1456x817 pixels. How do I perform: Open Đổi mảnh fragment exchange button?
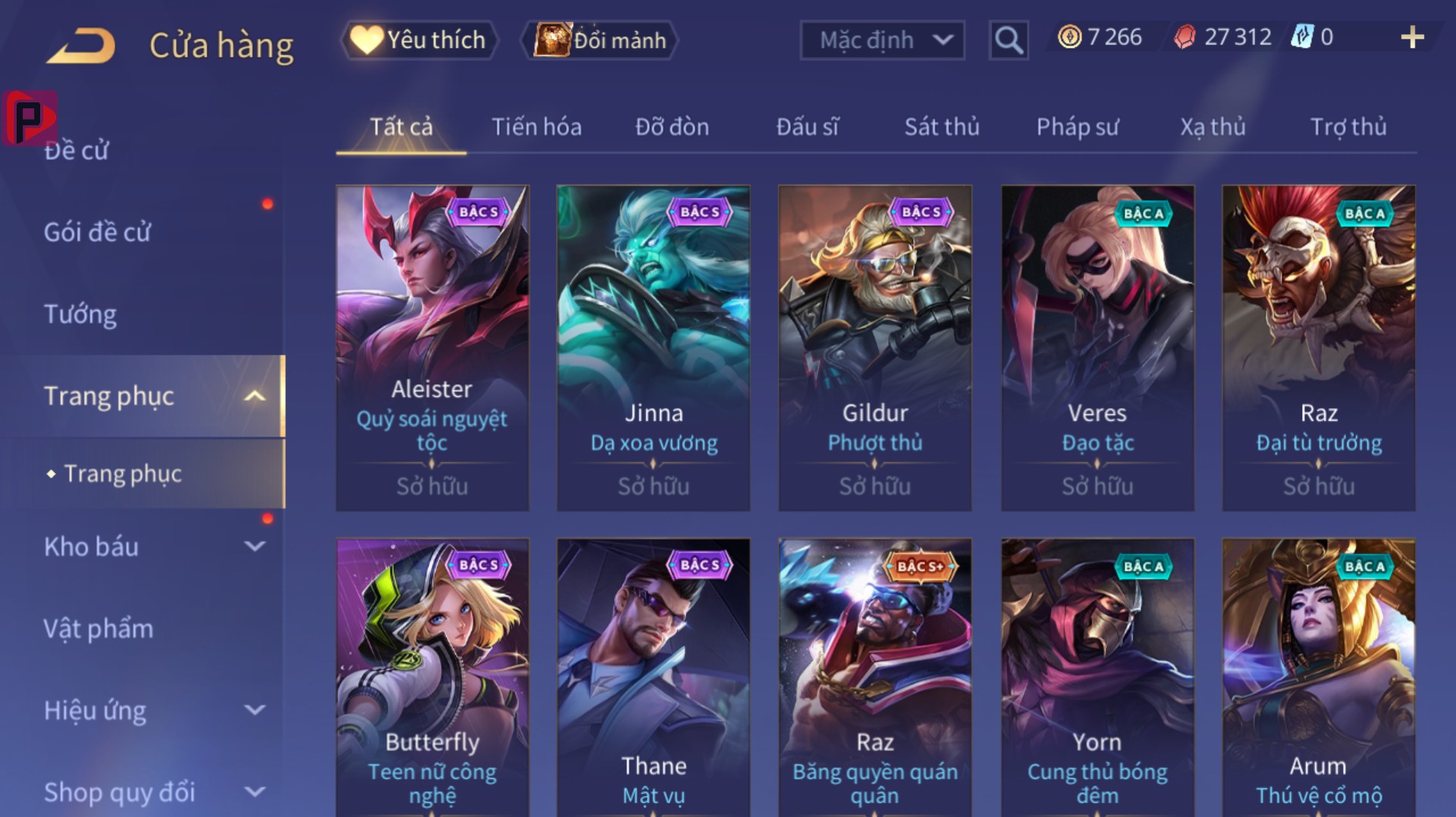click(599, 39)
